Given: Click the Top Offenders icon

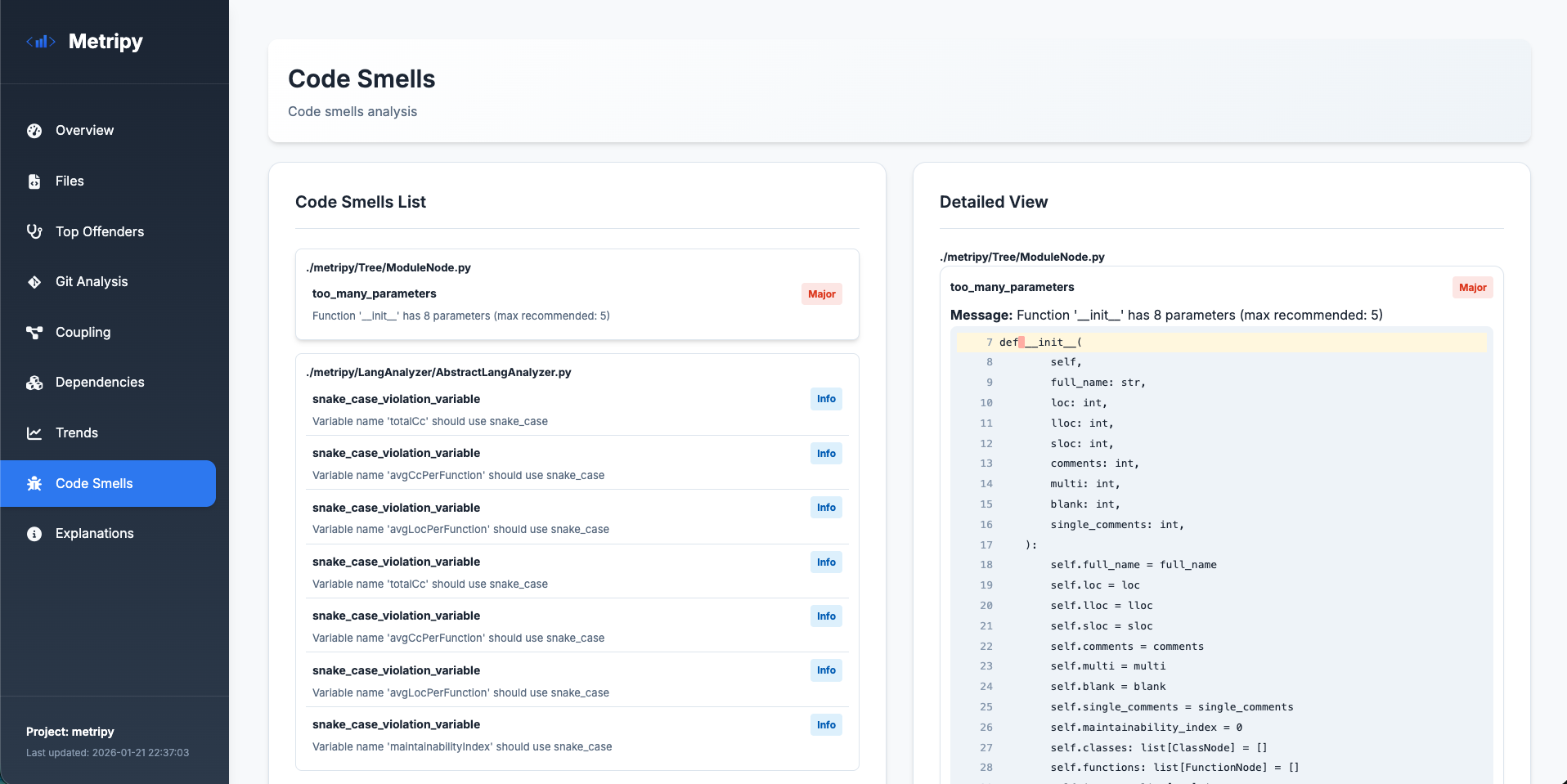Looking at the screenshot, I should pyautogui.click(x=34, y=231).
